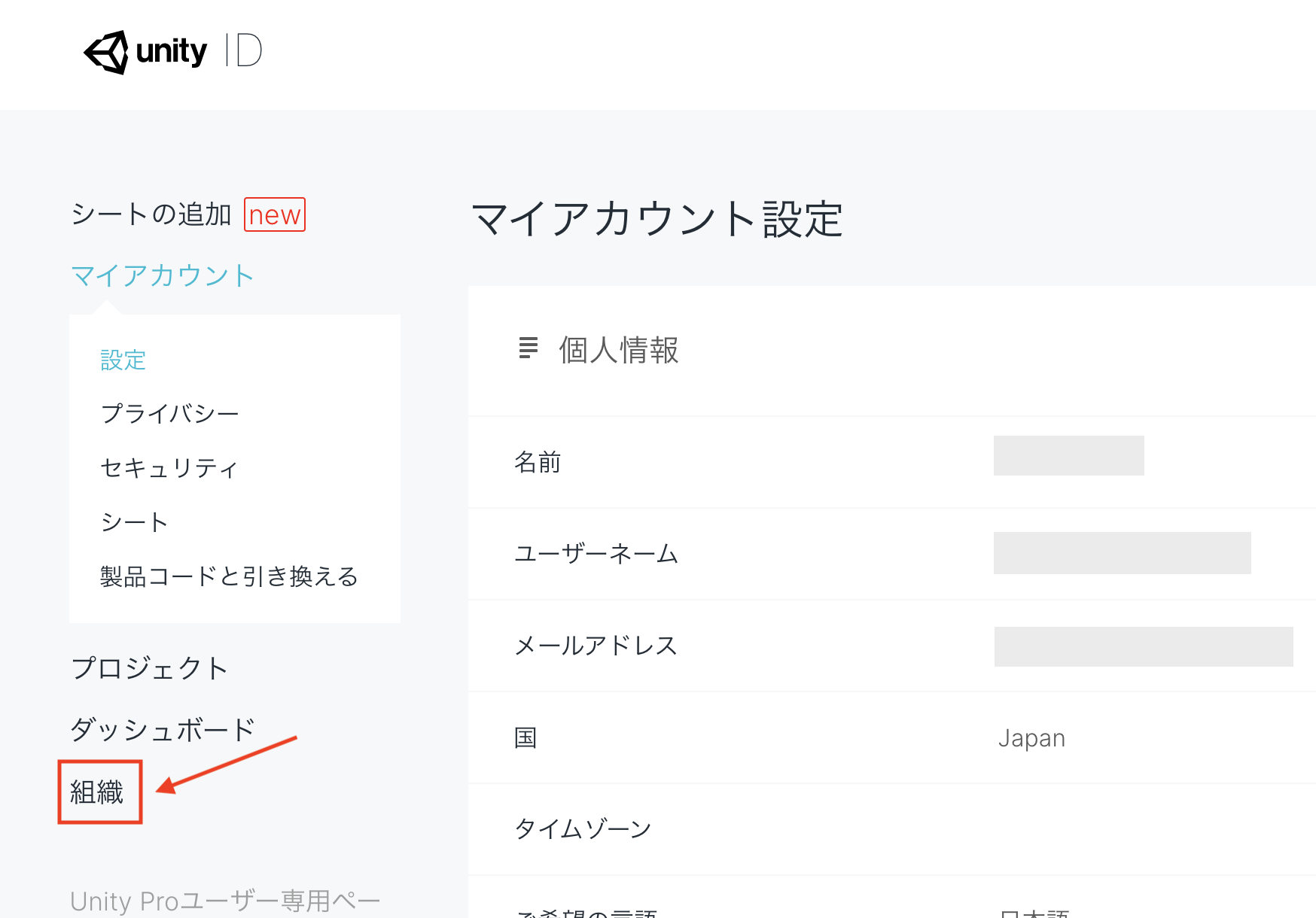Collapse the マイアカウント sidebar section

click(x=162, y=275)
